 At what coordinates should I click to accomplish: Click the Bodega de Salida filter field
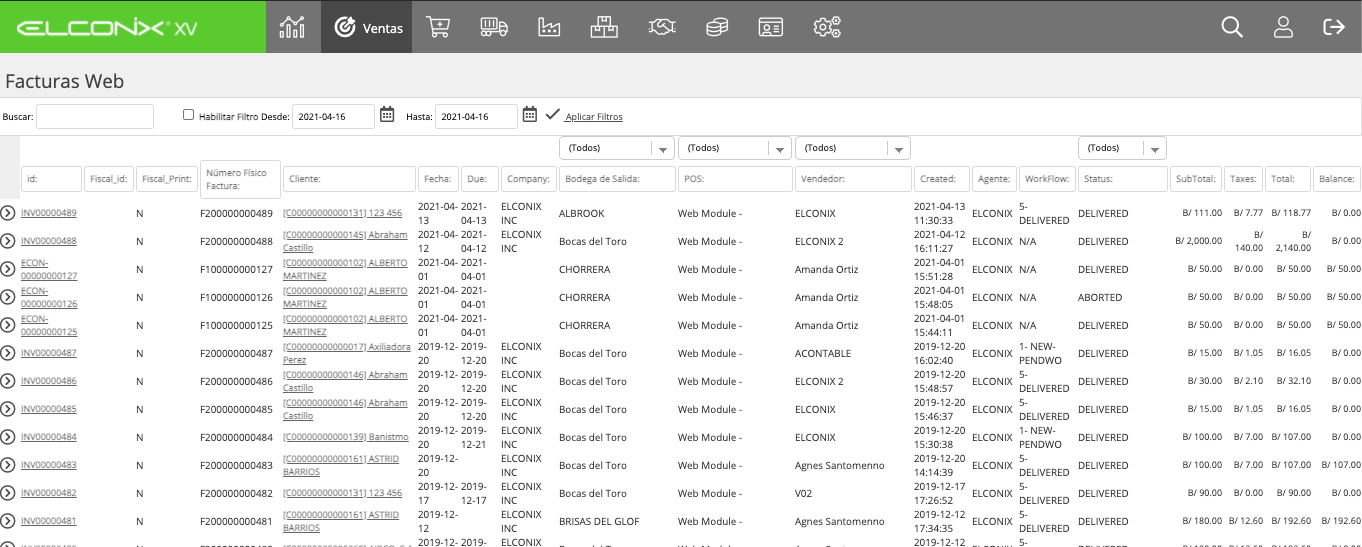(617, 179)
